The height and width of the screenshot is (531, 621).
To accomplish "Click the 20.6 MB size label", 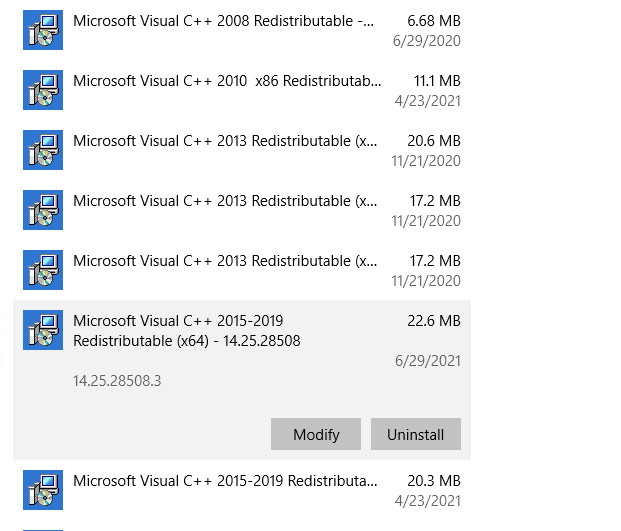I will pos(434,141).
